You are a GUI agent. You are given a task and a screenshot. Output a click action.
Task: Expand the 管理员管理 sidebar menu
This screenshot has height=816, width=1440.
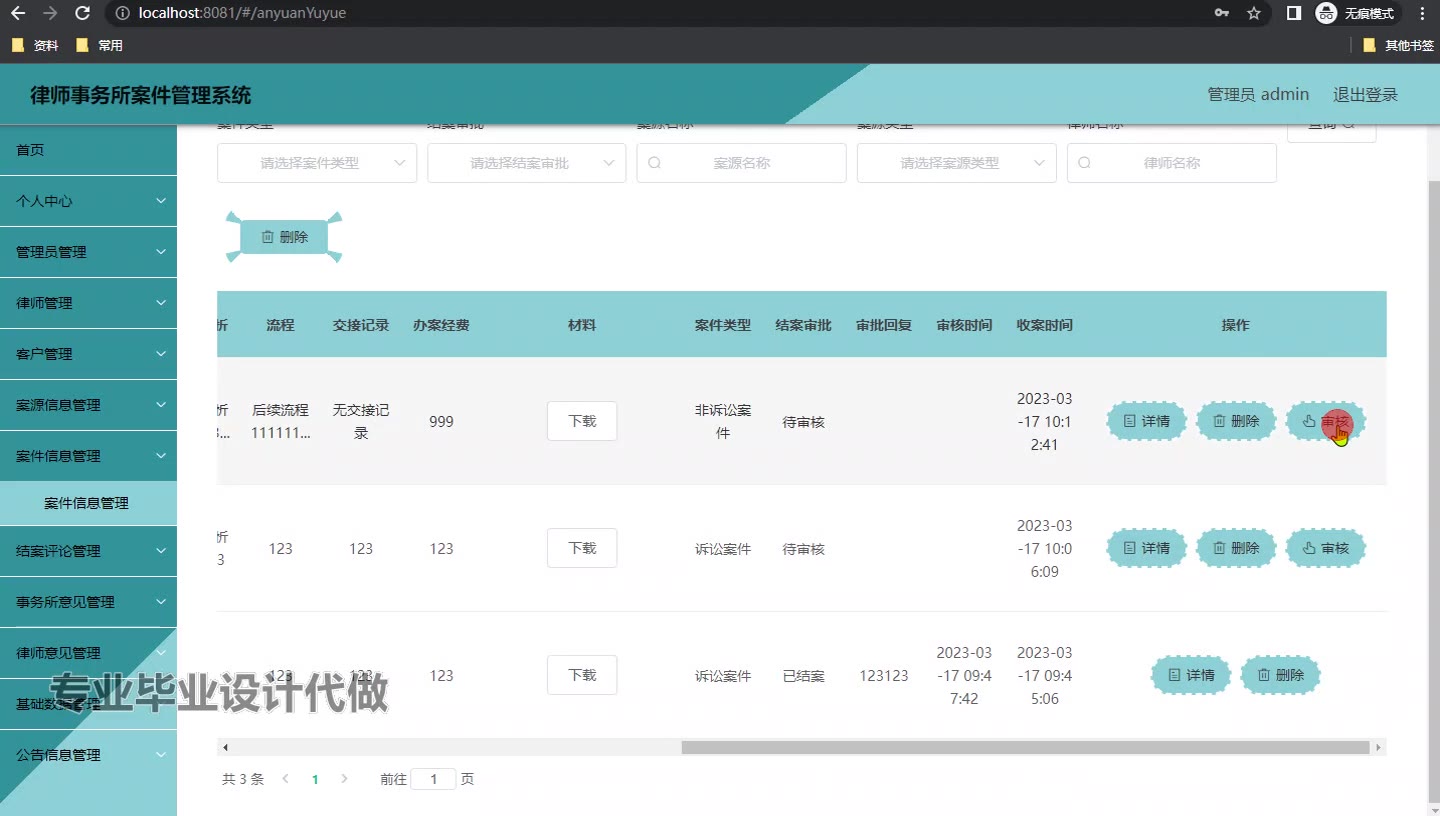click(x=88, y=252)
